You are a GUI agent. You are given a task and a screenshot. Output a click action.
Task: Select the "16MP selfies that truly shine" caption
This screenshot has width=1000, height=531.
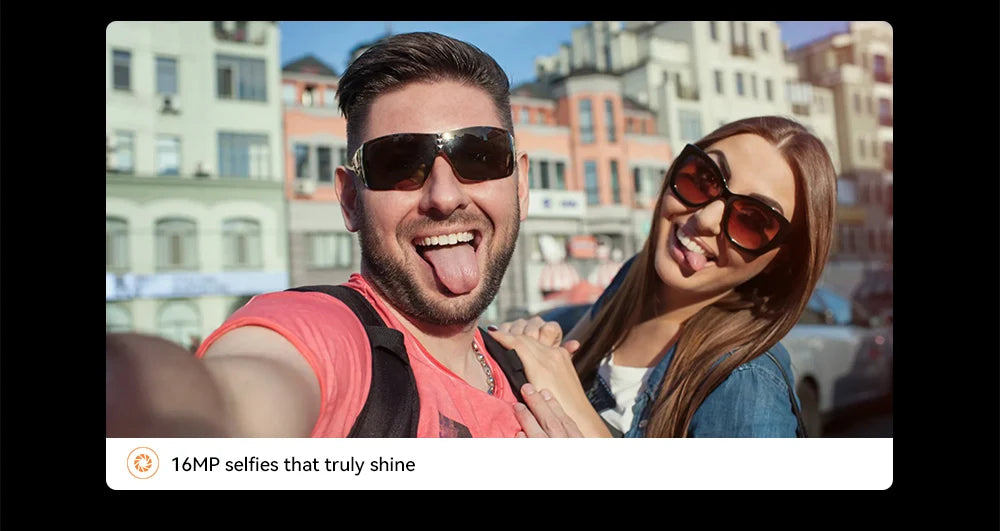tap(293, 465)
